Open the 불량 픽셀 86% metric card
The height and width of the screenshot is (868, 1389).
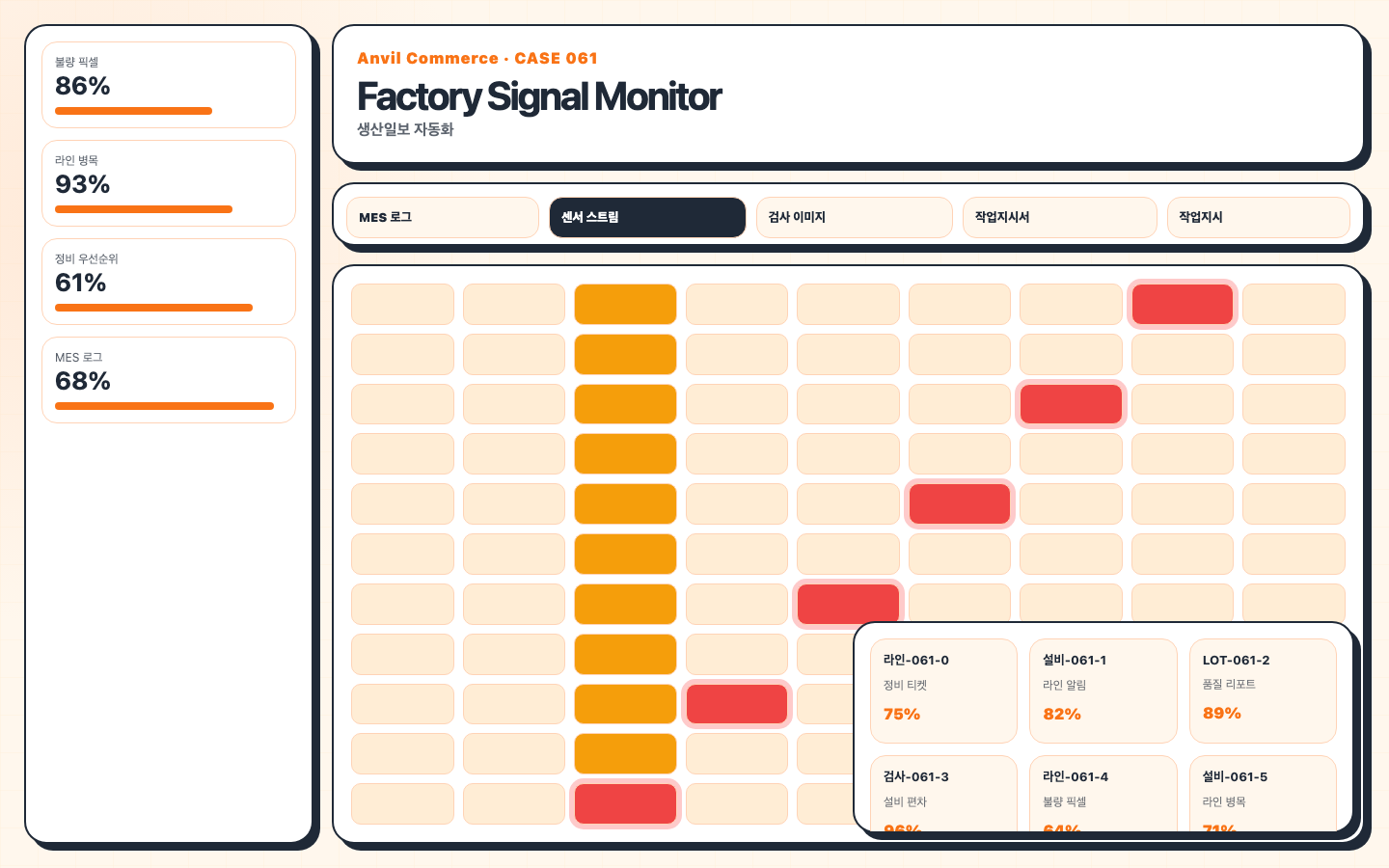click(169, 85)
